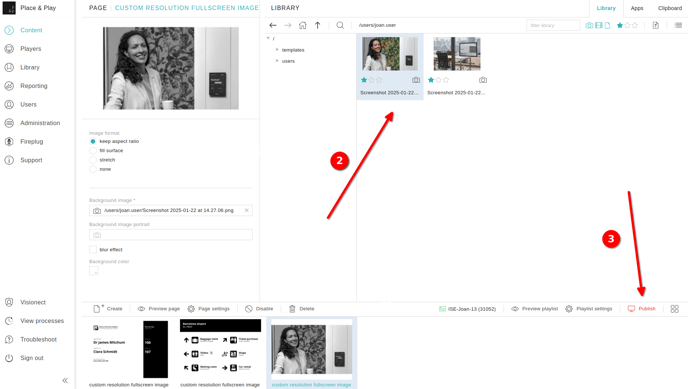Toggle image file type filter
This screenshot has width=688, height=389.
[589, 25]
